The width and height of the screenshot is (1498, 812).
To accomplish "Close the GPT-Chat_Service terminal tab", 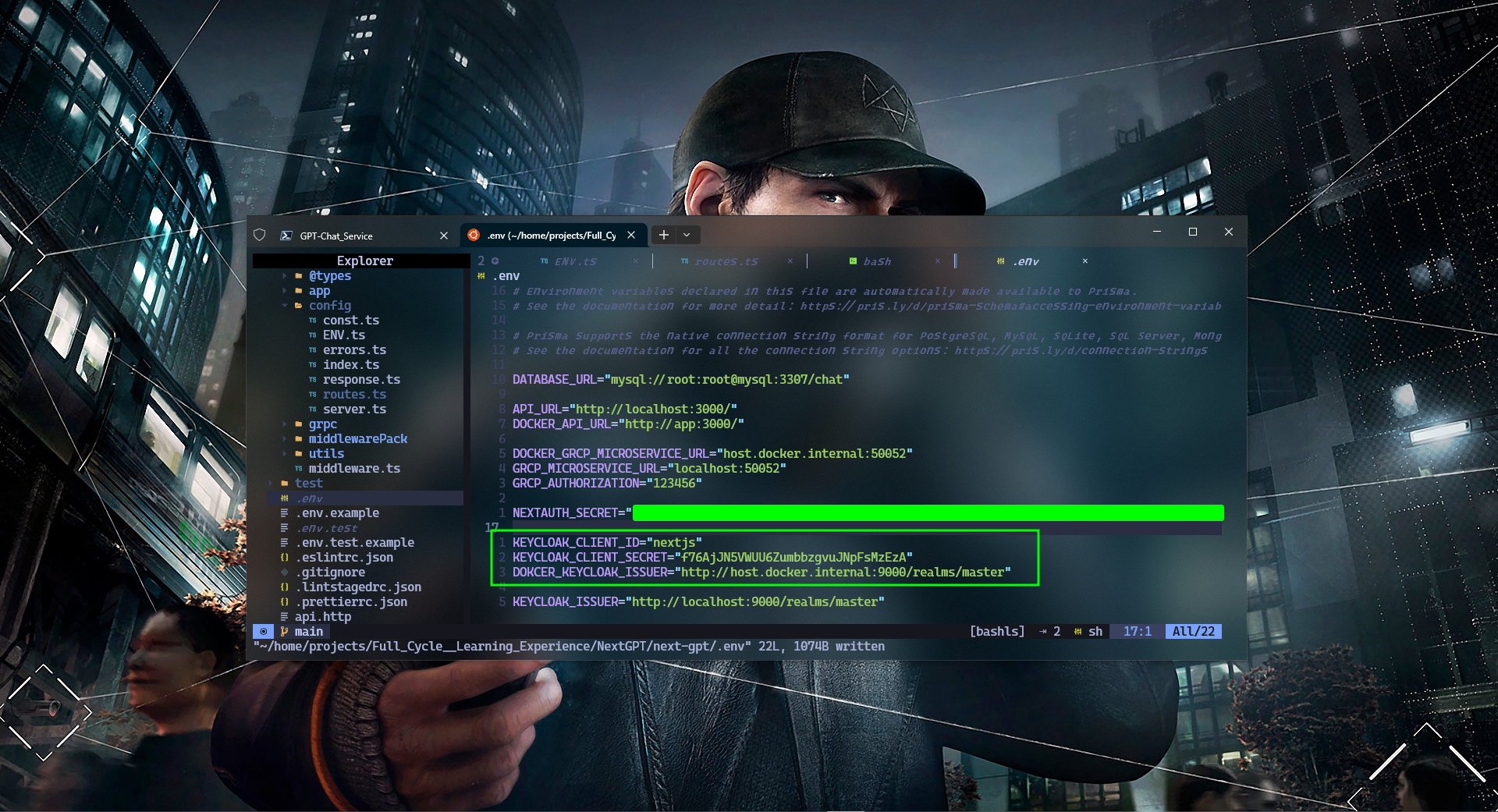I will click(444, 236).
